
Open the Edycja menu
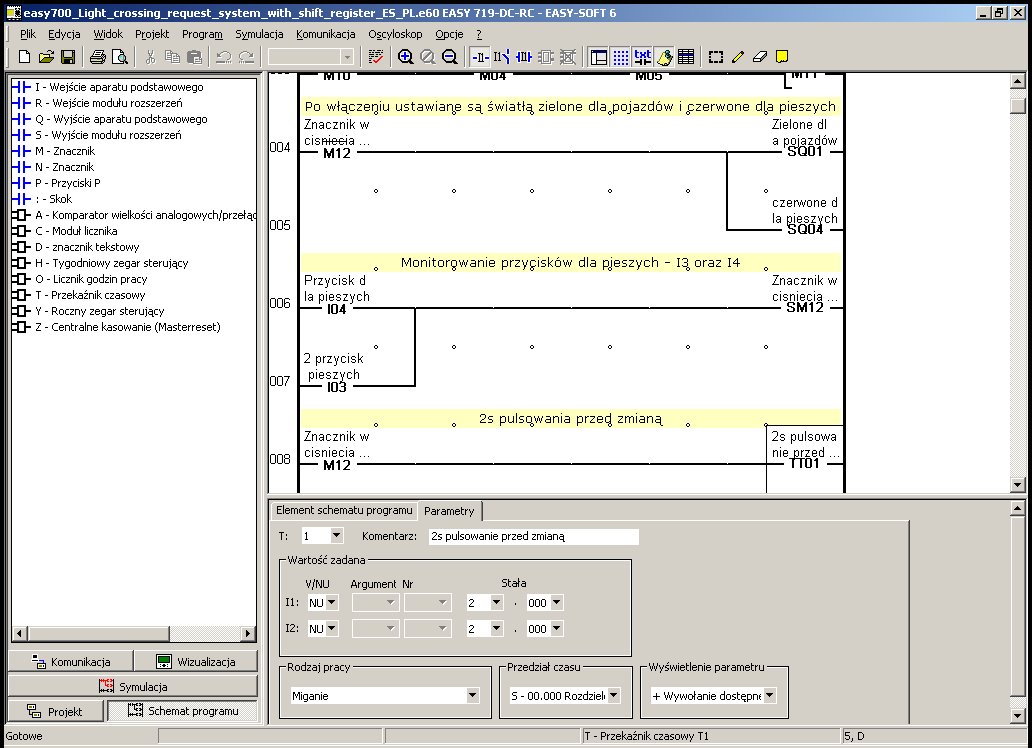[64, 34]
